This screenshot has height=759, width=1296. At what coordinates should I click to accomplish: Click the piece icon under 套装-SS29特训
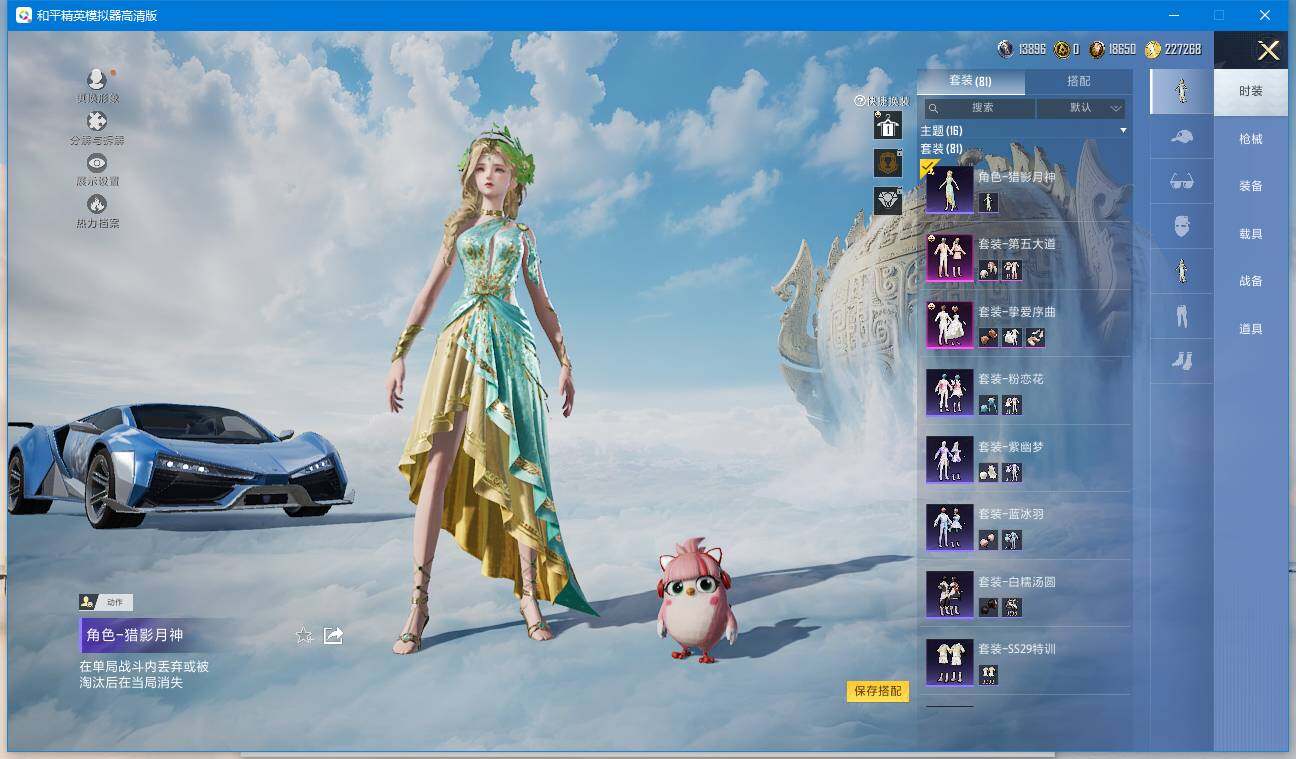tap(988, 675)
